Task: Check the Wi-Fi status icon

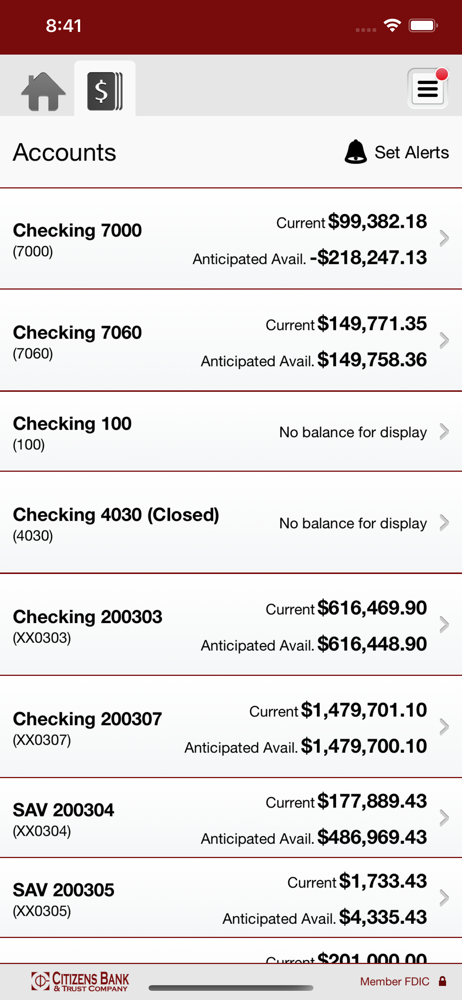Action: (392, 26)
